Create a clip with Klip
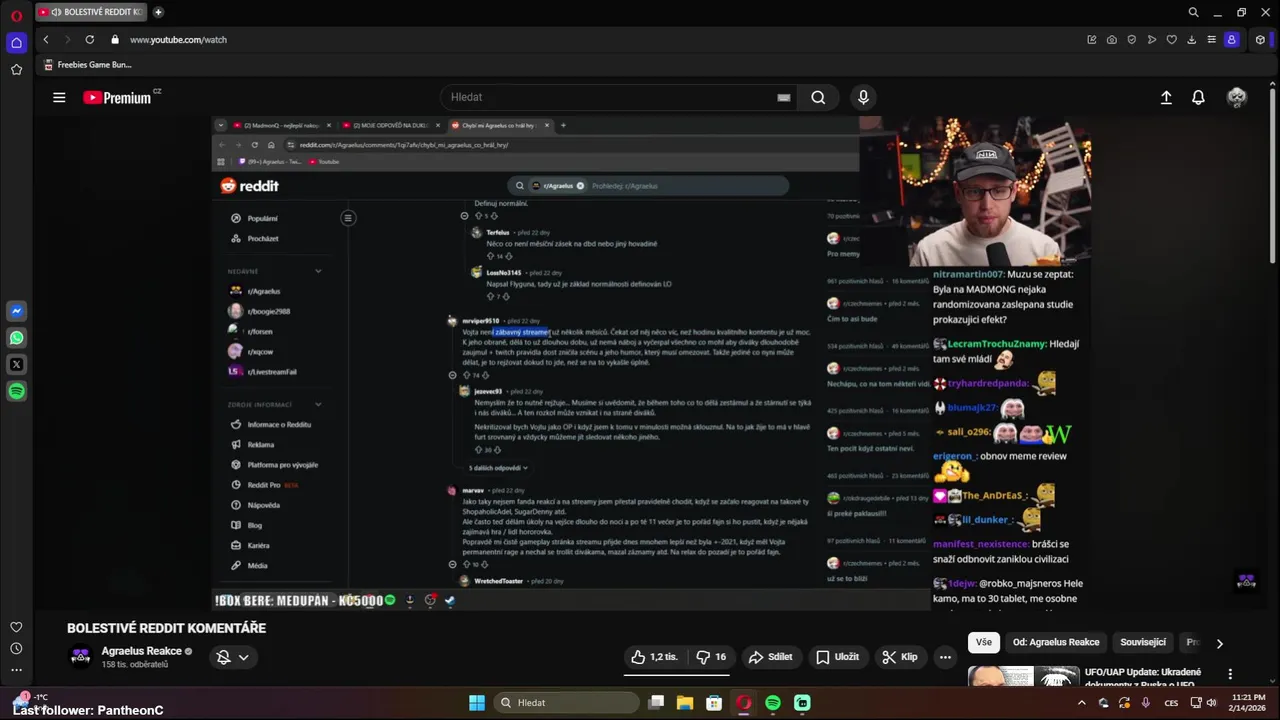The width and height of the screenshot is (1280, 720). tap(899, 657)
